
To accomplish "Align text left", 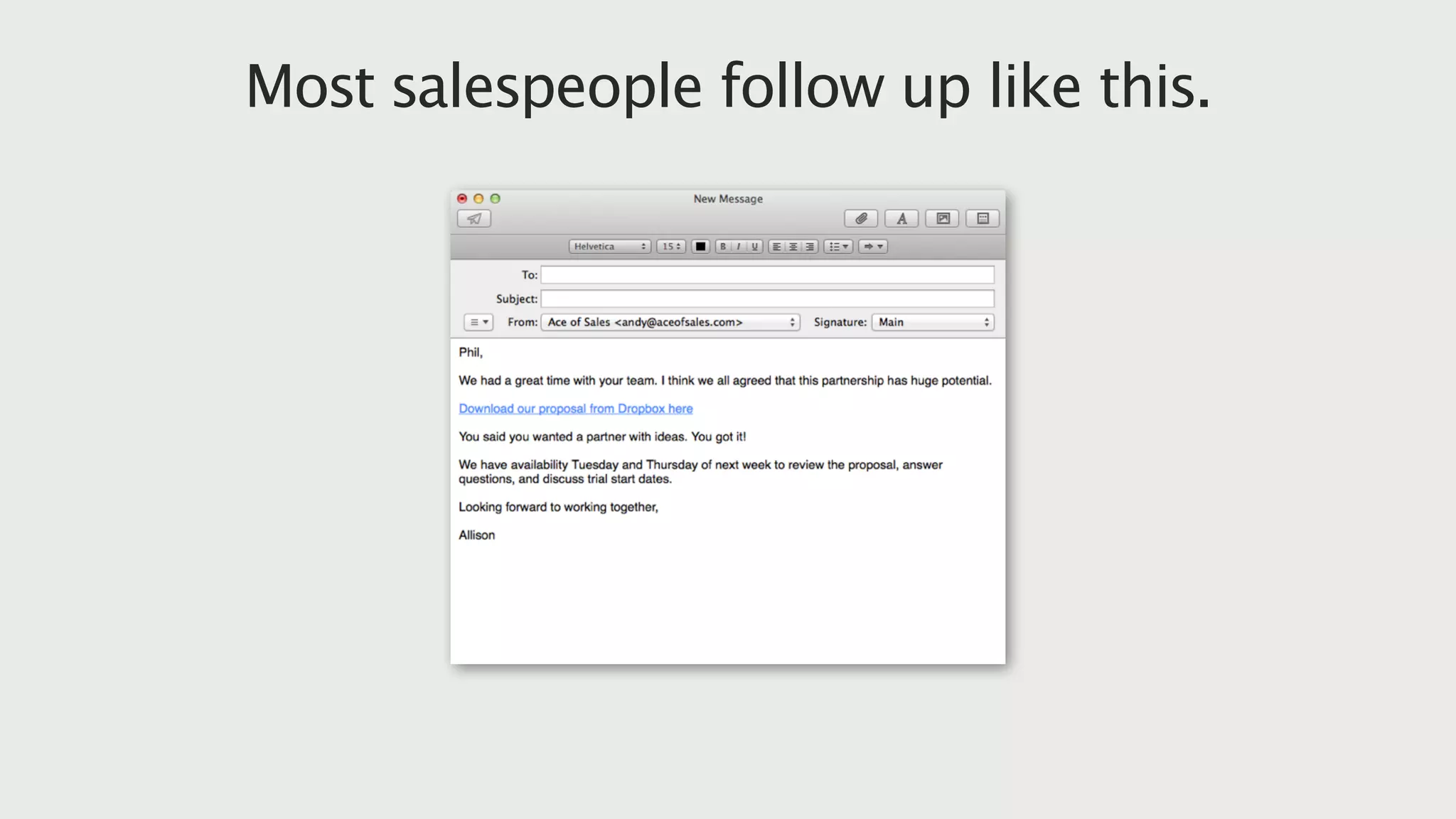I will click(x=777, y=247).
